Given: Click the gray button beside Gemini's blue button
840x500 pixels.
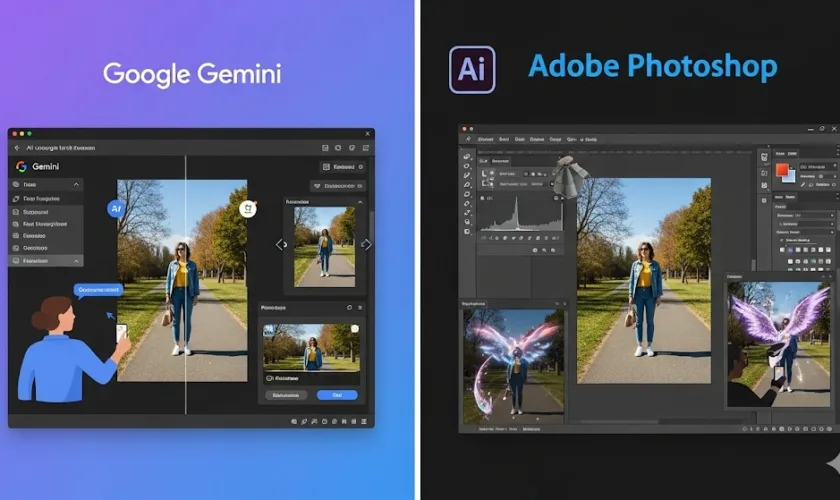Looking at the screenshot, I should [286, 395].
